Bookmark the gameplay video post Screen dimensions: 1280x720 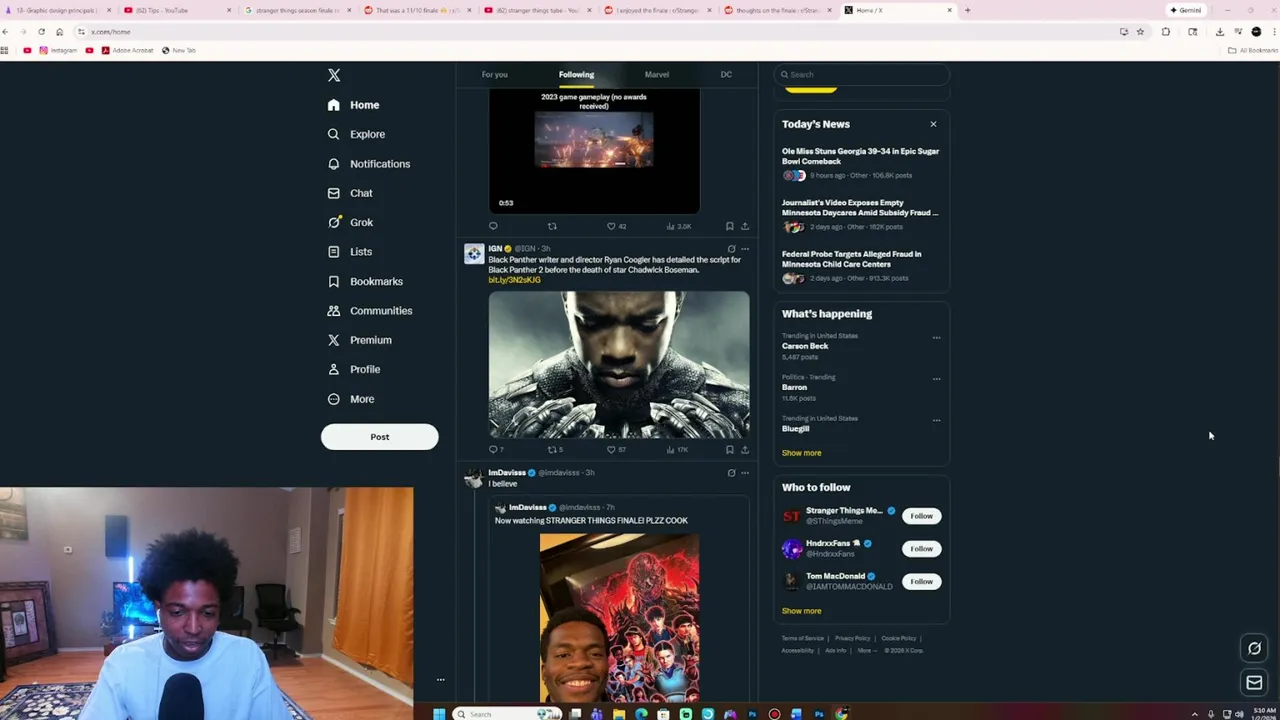tap(729, 226)
